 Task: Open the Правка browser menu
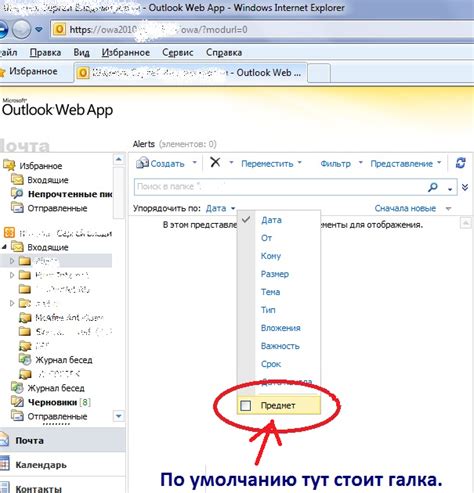pyautogui.click(x=45, y=52)
